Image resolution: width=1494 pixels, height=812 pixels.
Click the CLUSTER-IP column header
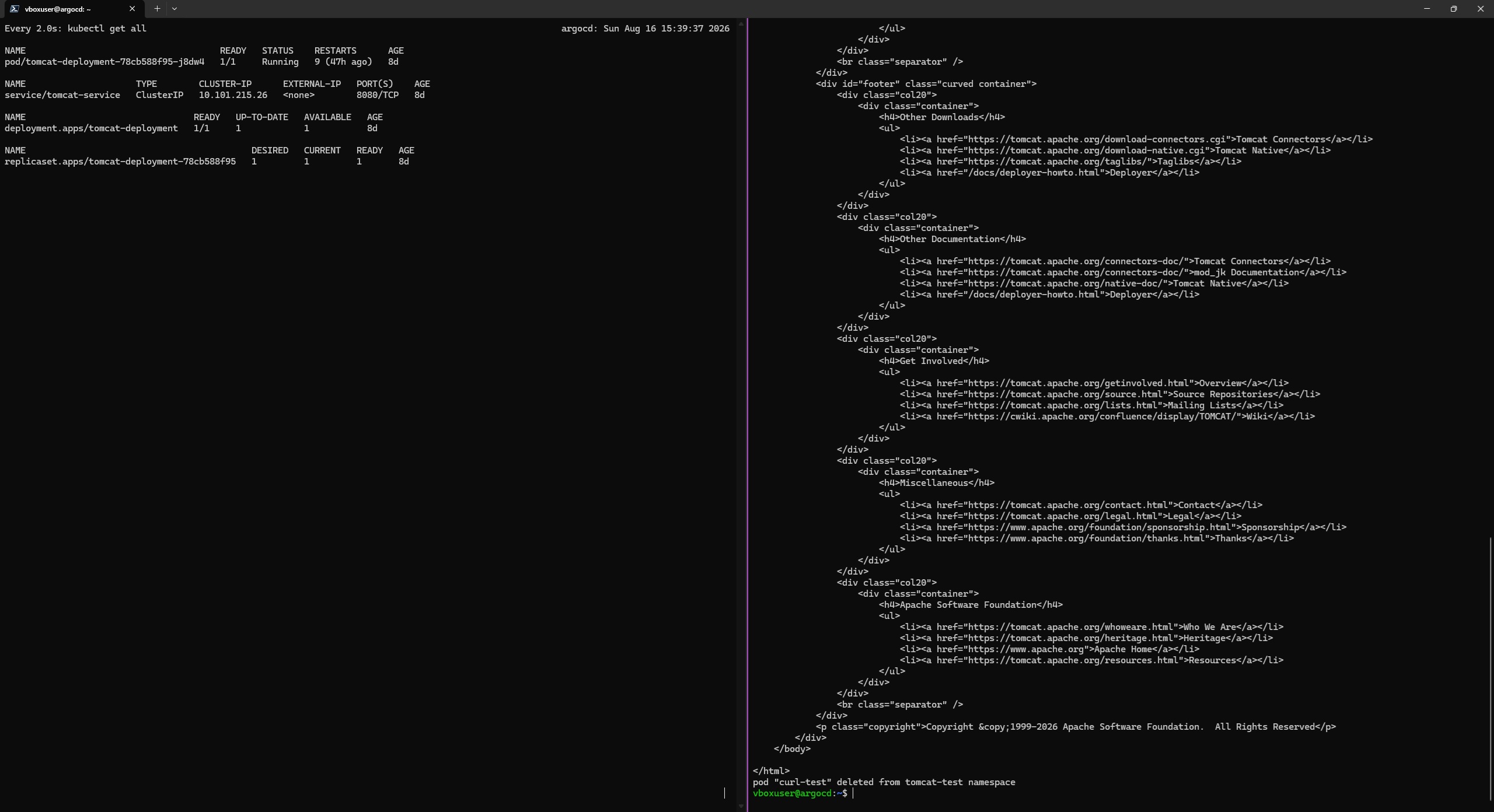[x=225, y=84]
